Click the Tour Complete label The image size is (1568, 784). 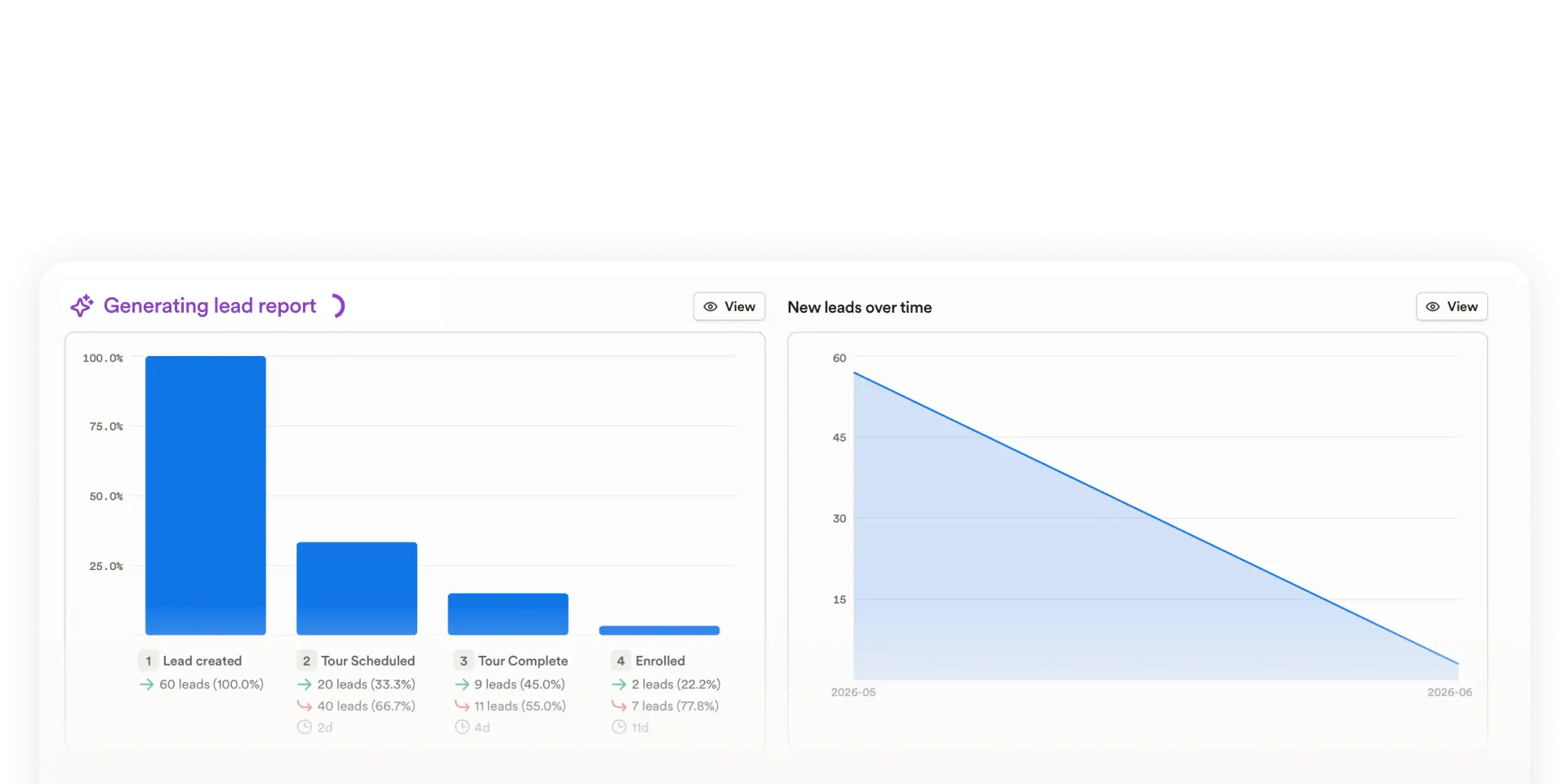pos(523,661)
